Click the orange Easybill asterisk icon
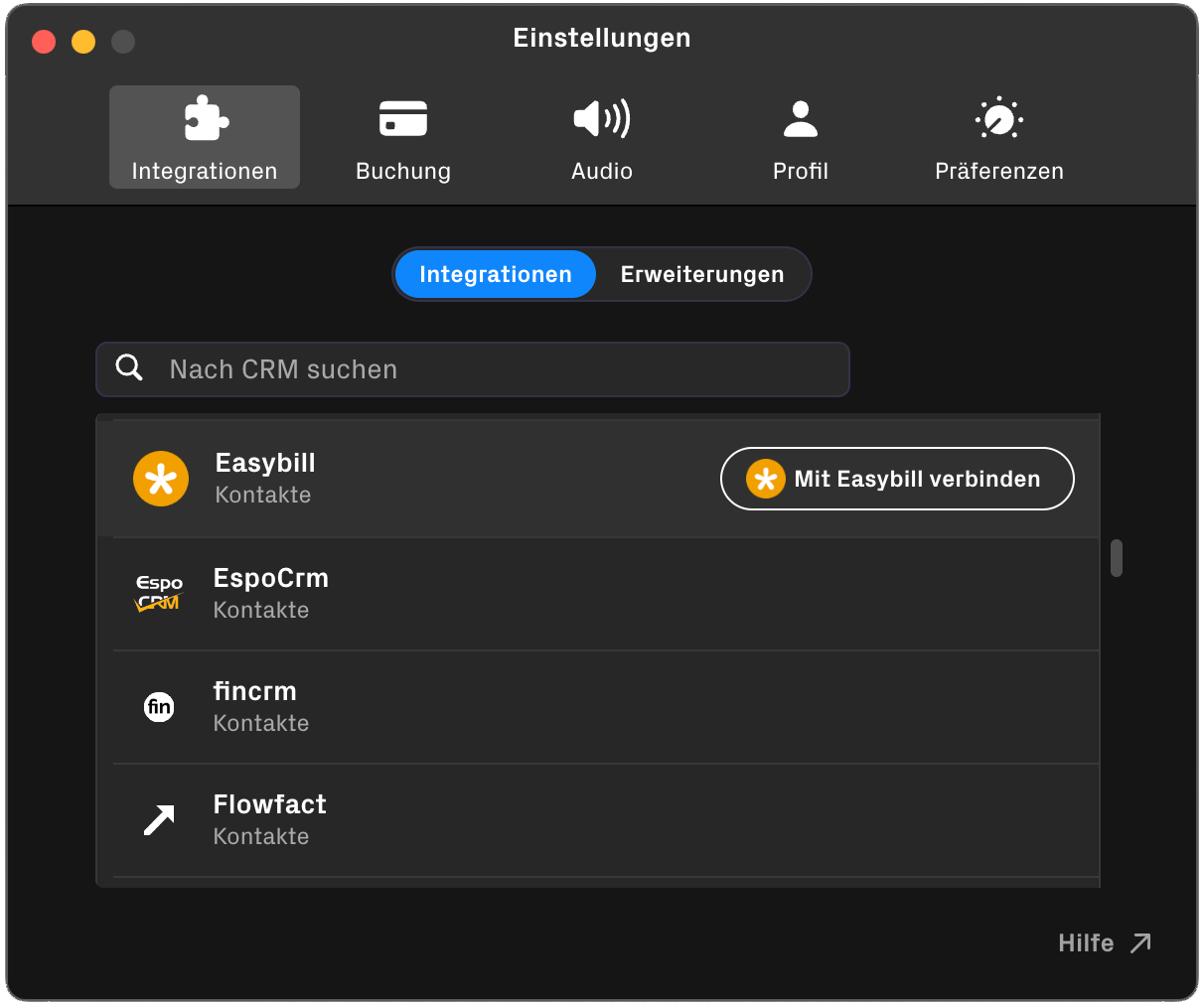1204x1004 pixels. tap(161, 478)
